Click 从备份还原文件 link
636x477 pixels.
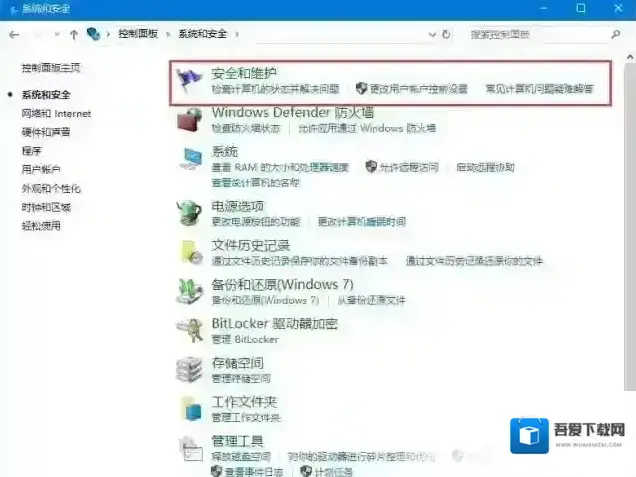click(x=372, y=300)
